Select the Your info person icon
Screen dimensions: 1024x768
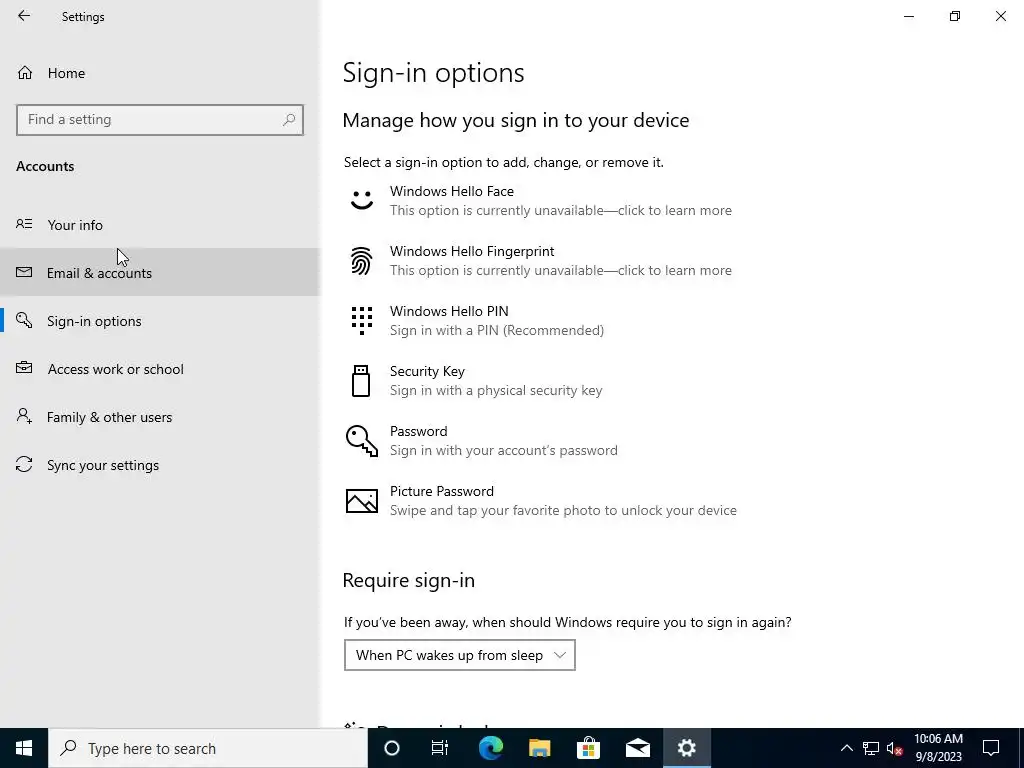[24, 224]
